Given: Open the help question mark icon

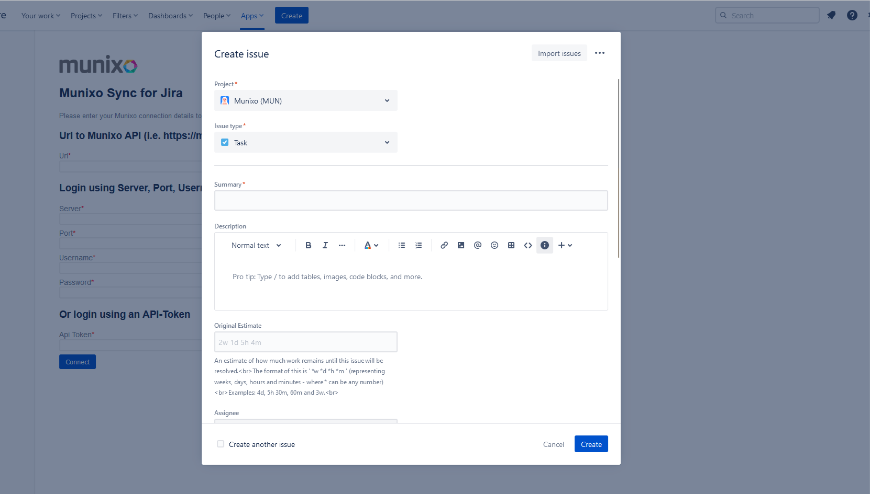Looking at the screenshot, I should (852, 16).
